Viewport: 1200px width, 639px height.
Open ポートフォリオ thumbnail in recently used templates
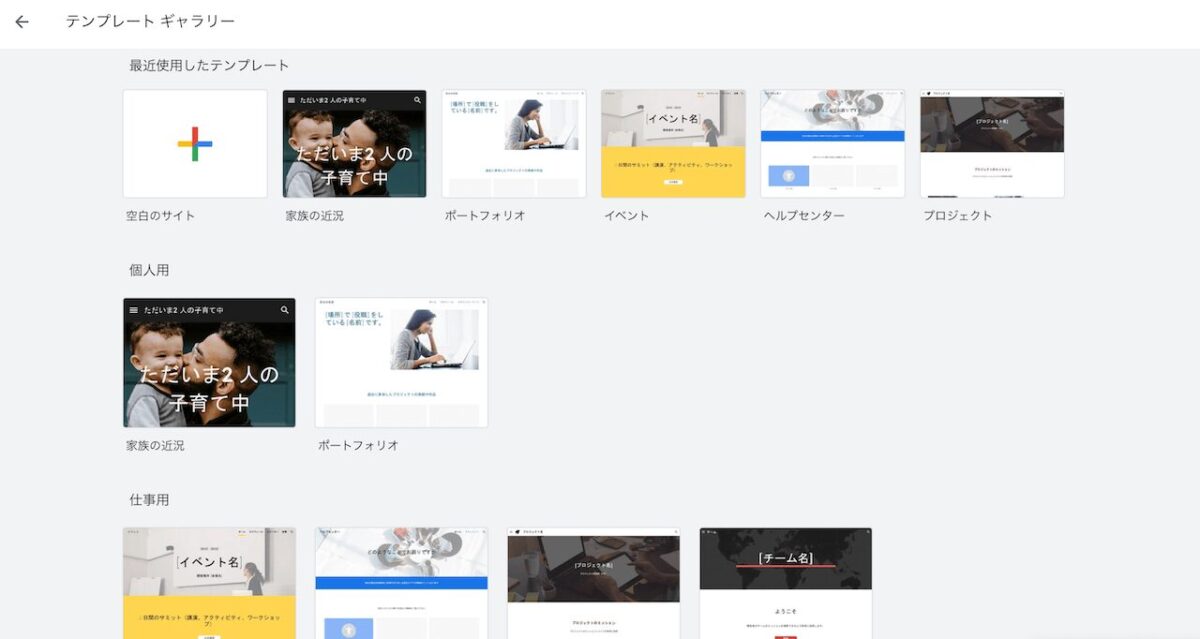pyautogui.click(x=514, y=144)
